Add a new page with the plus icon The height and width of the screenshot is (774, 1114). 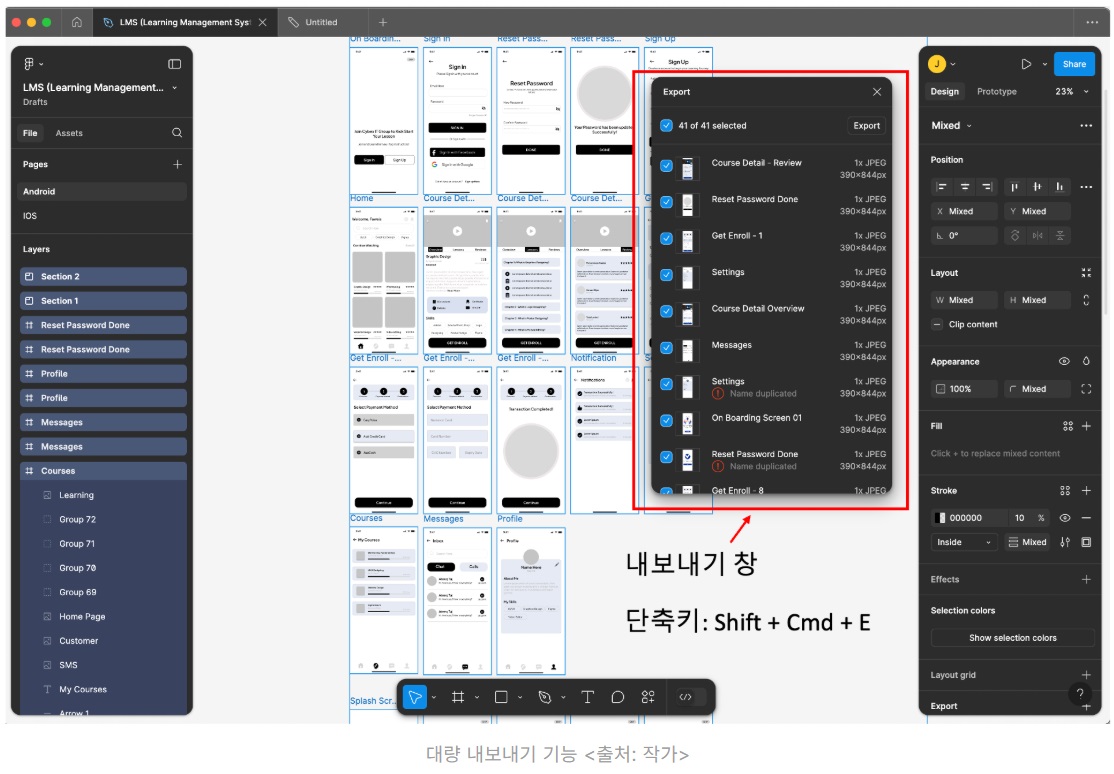pyautogui.click(x=177, y=164)
